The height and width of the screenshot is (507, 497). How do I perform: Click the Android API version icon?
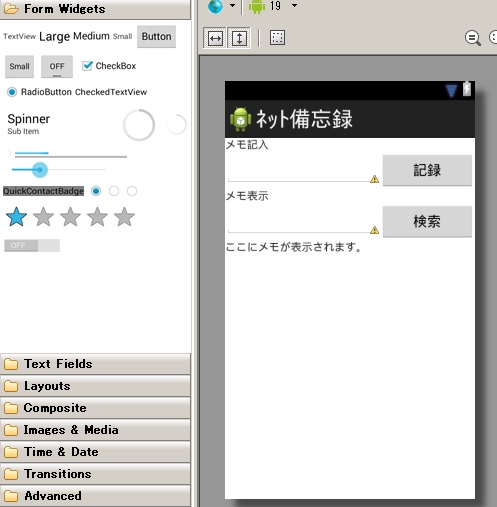(x=257, y=6)
